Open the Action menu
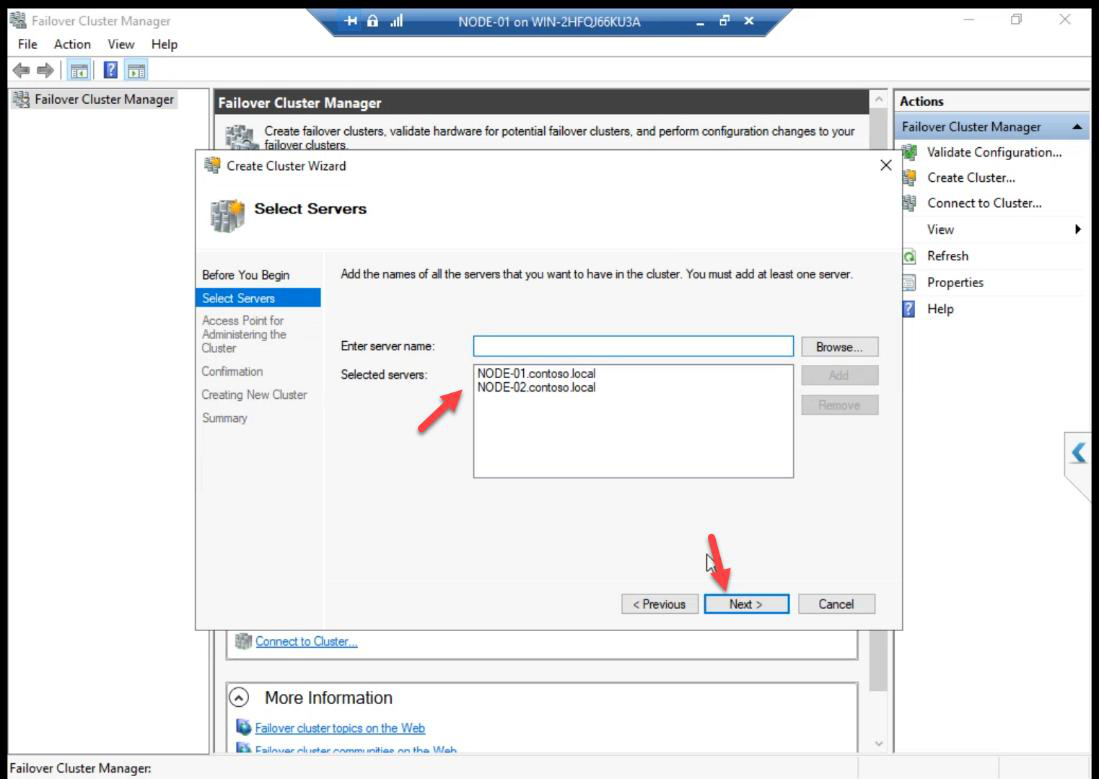This screenshot has width=1099, height=779. click(72, 44)
